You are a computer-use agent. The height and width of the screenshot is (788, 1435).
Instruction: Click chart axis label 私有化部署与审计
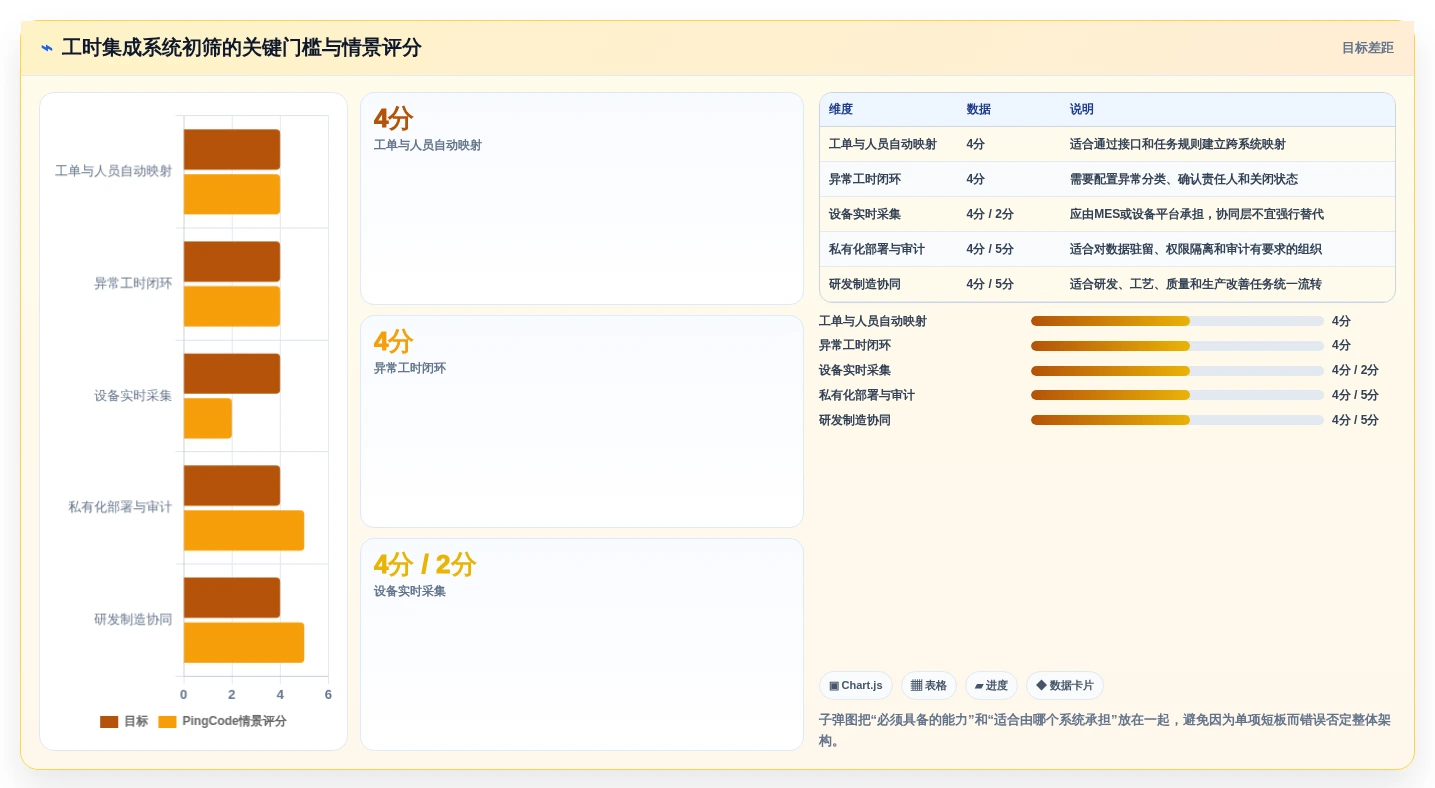[120, 508]
